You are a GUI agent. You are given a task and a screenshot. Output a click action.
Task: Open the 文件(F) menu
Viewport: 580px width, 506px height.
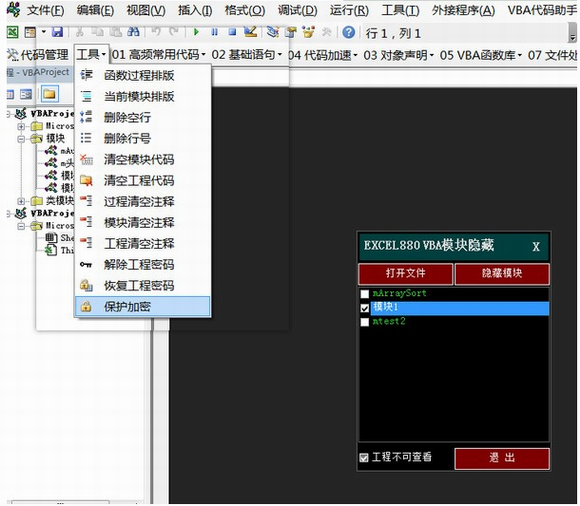coord(45,10)
